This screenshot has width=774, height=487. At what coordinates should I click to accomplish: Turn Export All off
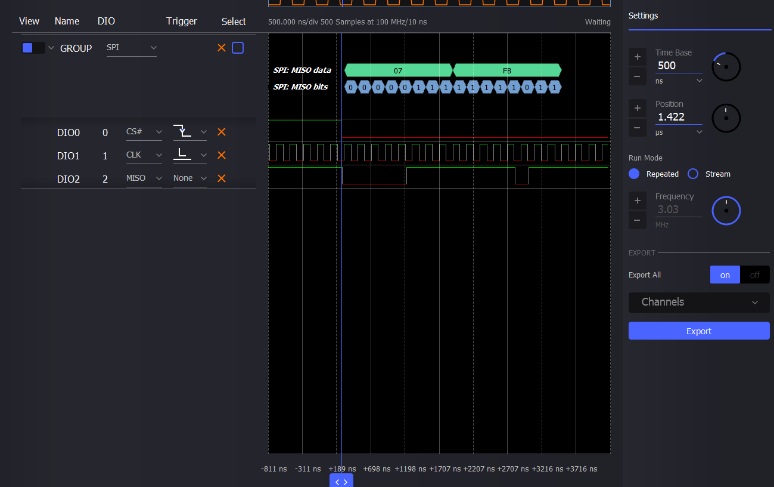(x=755, y=275)
